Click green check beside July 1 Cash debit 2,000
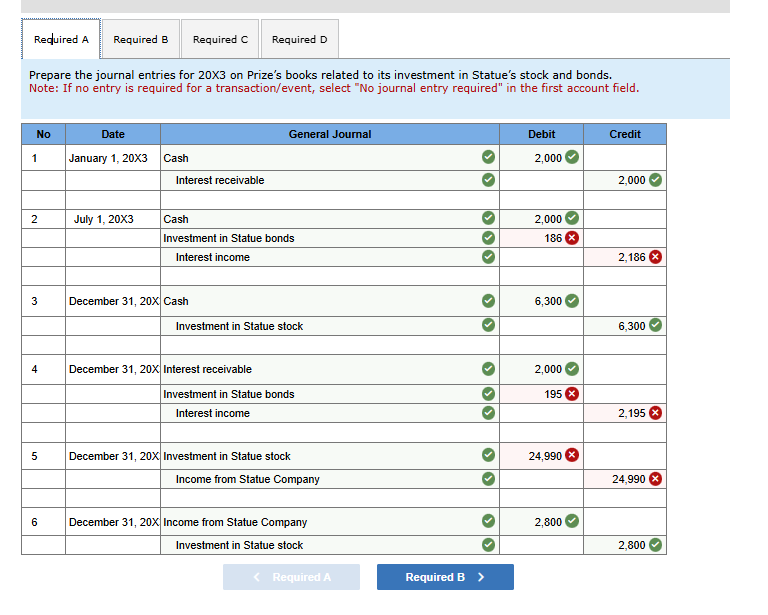Screen dimensions: 768x615 [x=572, y=218]
